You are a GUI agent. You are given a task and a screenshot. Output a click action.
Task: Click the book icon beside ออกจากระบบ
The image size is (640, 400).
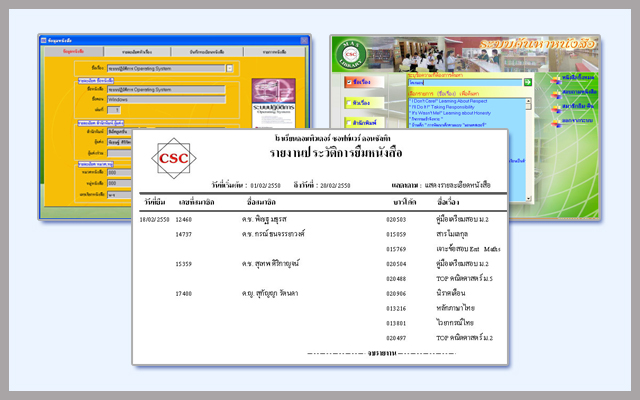point(556,123)
